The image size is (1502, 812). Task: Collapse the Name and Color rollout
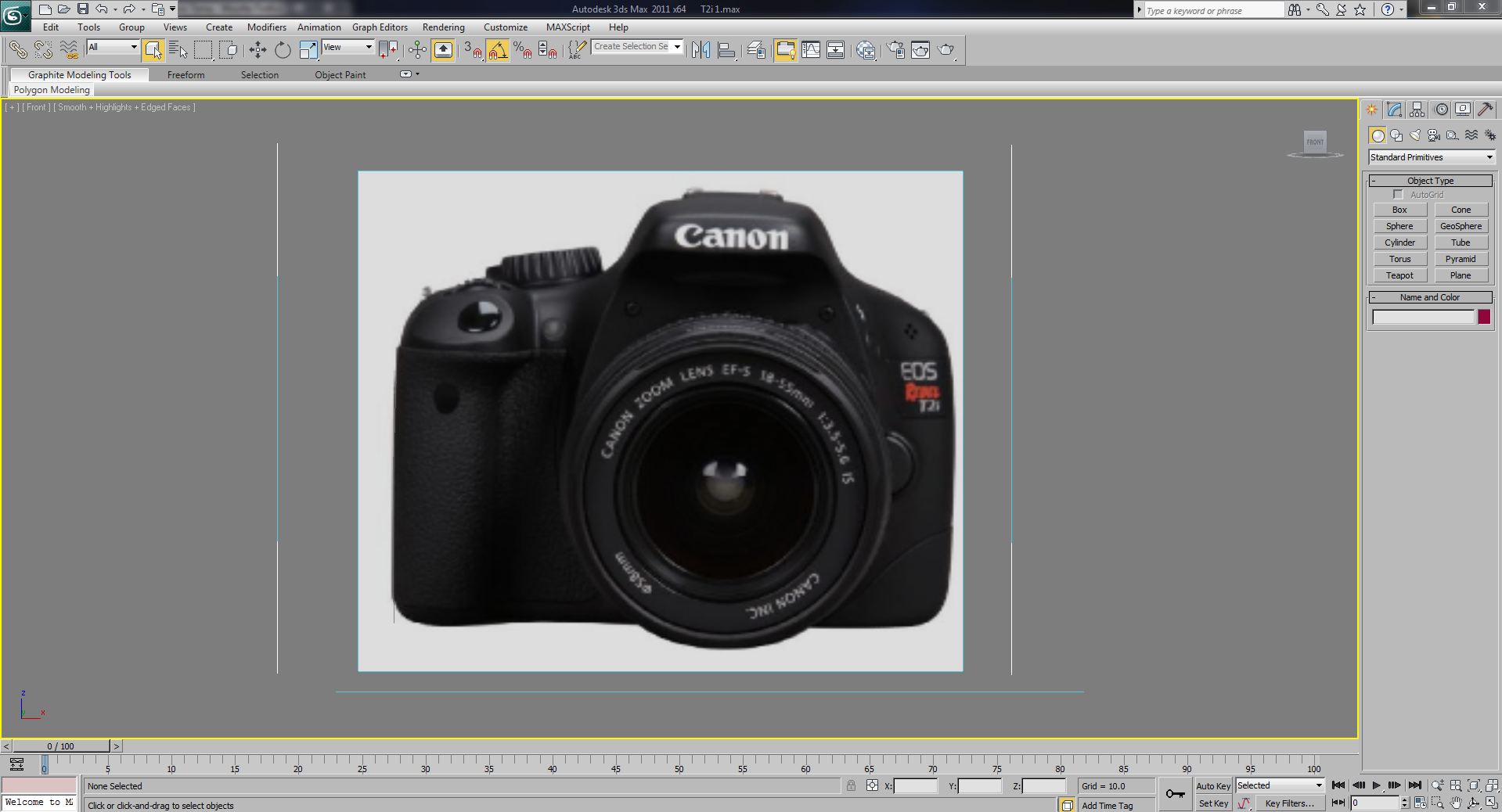1430,297
